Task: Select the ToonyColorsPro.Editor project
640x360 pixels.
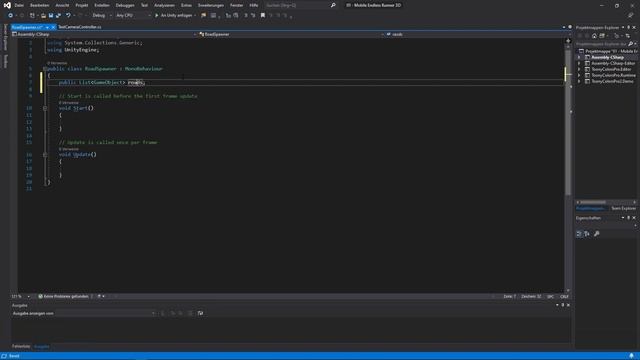Action: click(x=611, y=69)
